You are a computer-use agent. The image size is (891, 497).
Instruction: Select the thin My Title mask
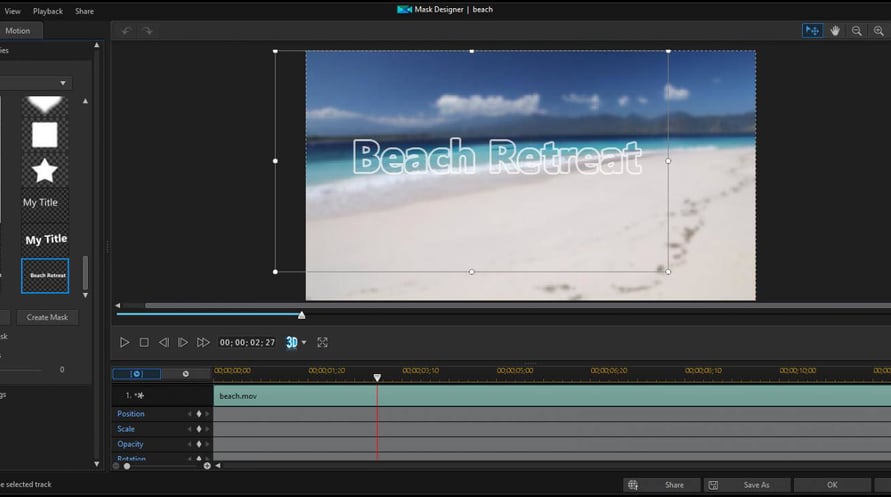pyautogui.click(x=44, y=203)
